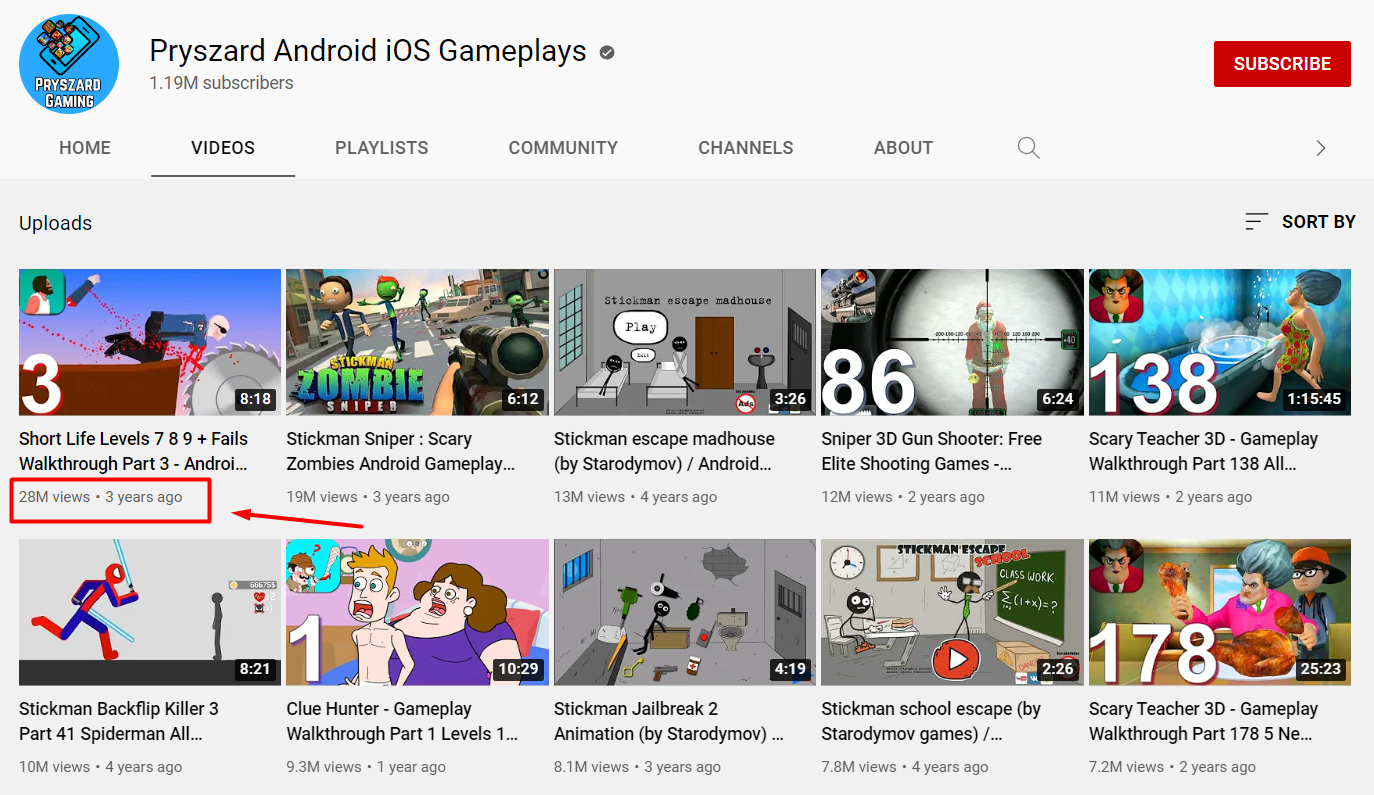Click the 19M views 3 years ago text
The width and height of the screenshot is (1374, 795).
click(368, 497)
